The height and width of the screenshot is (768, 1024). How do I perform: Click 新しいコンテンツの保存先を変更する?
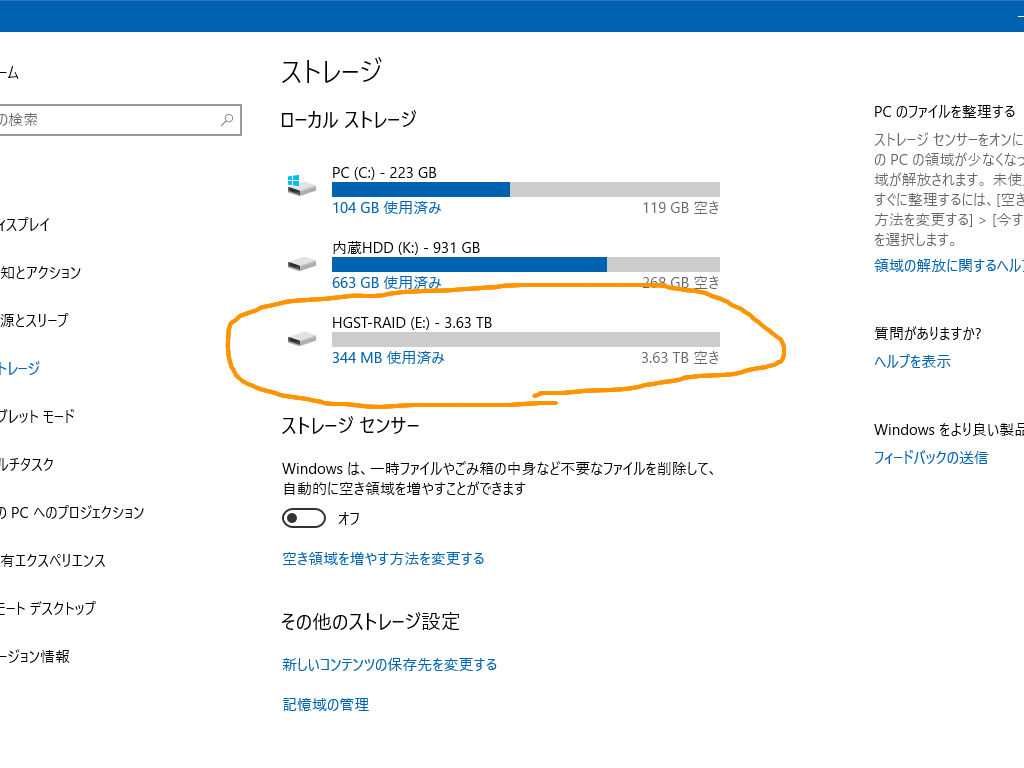389,663
